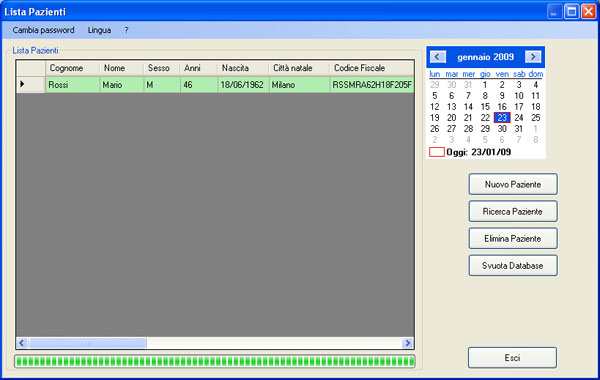The width and height of the screenshot is (600, 380).
Task: Select calendar day 23 highlighted
Action: [502, 117]
